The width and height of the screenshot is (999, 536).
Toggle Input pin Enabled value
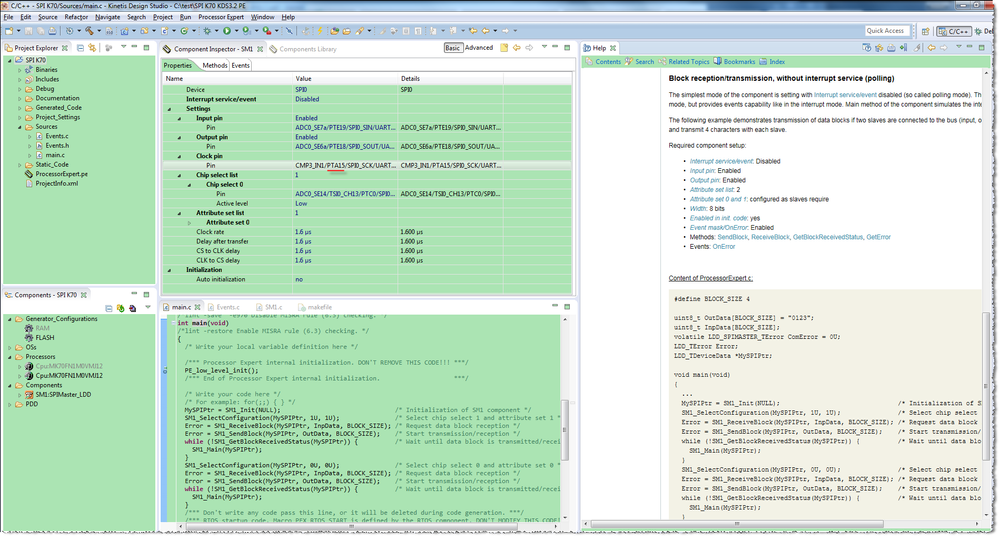coord(306,118)
